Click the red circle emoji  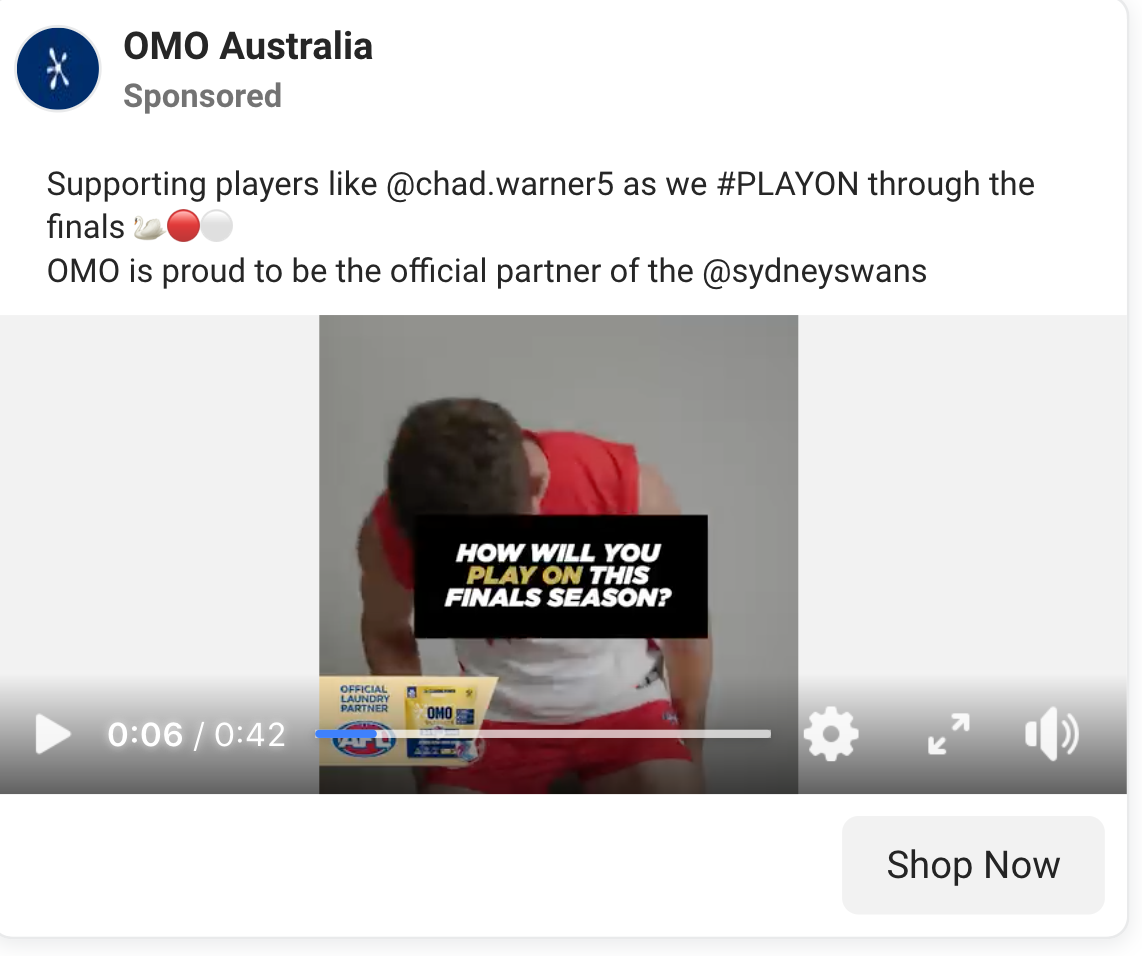pos(183,226)
